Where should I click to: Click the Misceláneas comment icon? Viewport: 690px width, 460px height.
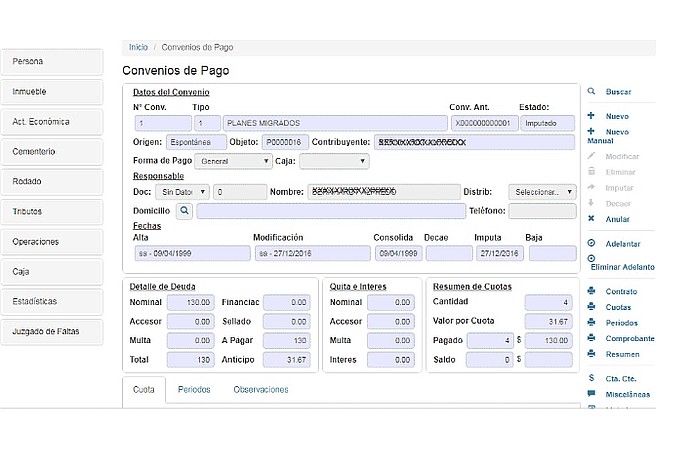pos(591,394)
